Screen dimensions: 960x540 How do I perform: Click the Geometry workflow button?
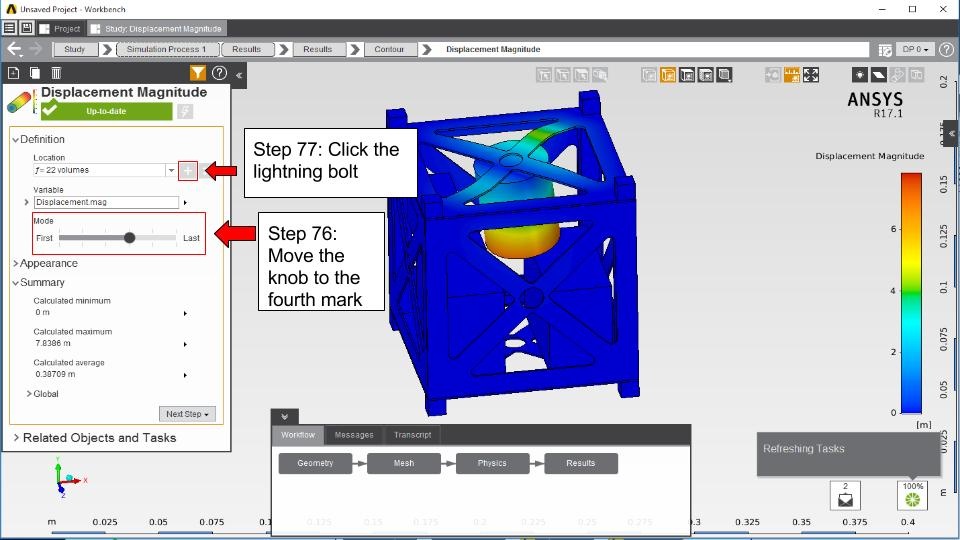[315, 463]
